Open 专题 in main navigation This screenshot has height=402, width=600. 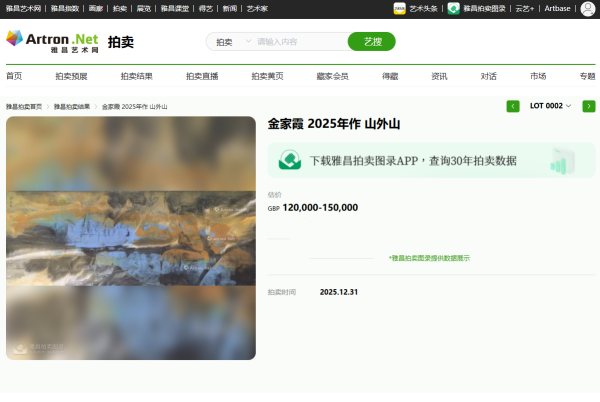point(587,76)
